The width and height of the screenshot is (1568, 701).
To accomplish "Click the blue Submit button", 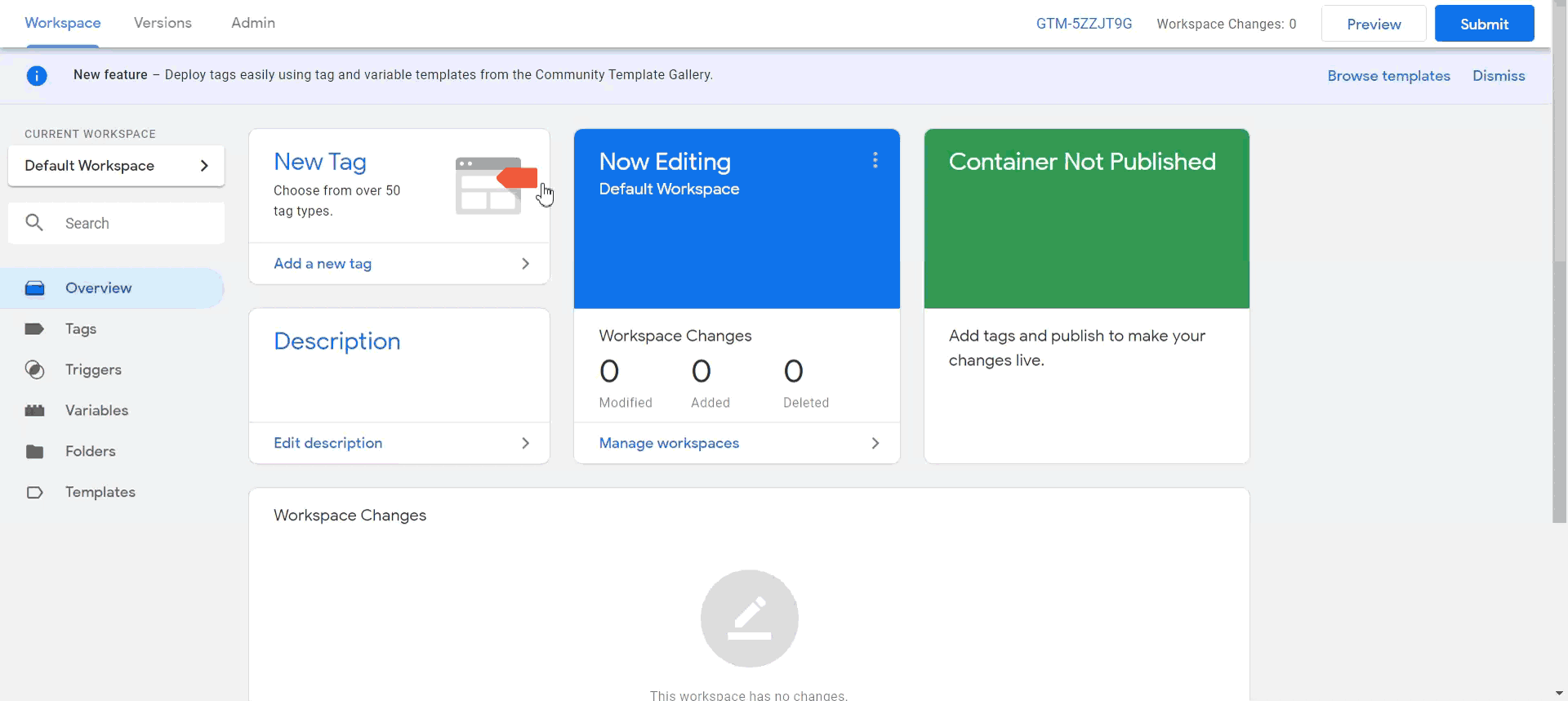I will (1484, 24).
